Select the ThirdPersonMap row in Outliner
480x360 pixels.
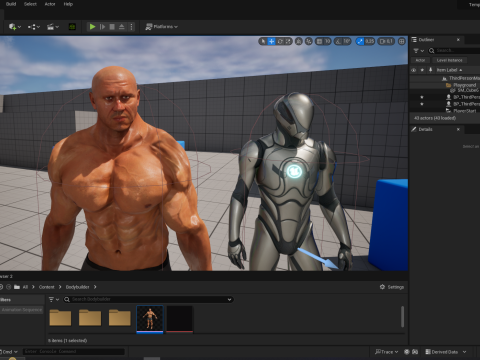pyautogui.click(x=445, y=78)
